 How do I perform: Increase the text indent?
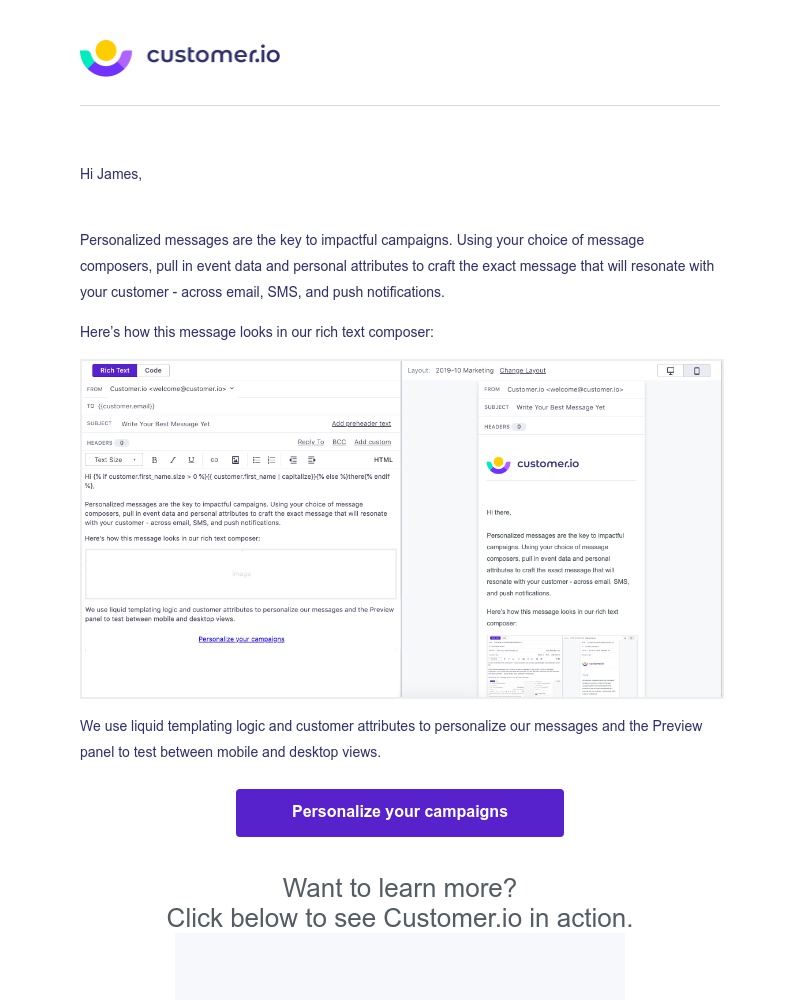(311, 460)
